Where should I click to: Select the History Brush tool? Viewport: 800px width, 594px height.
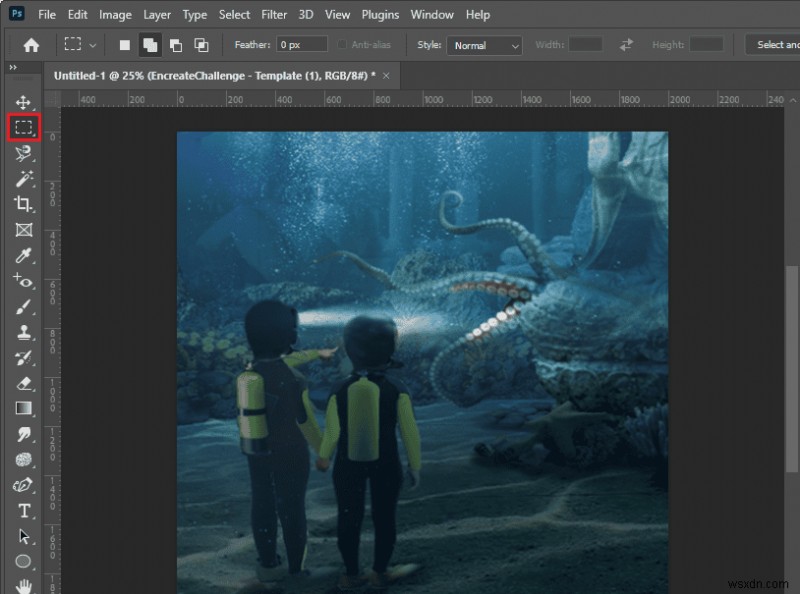click(23, 357)
